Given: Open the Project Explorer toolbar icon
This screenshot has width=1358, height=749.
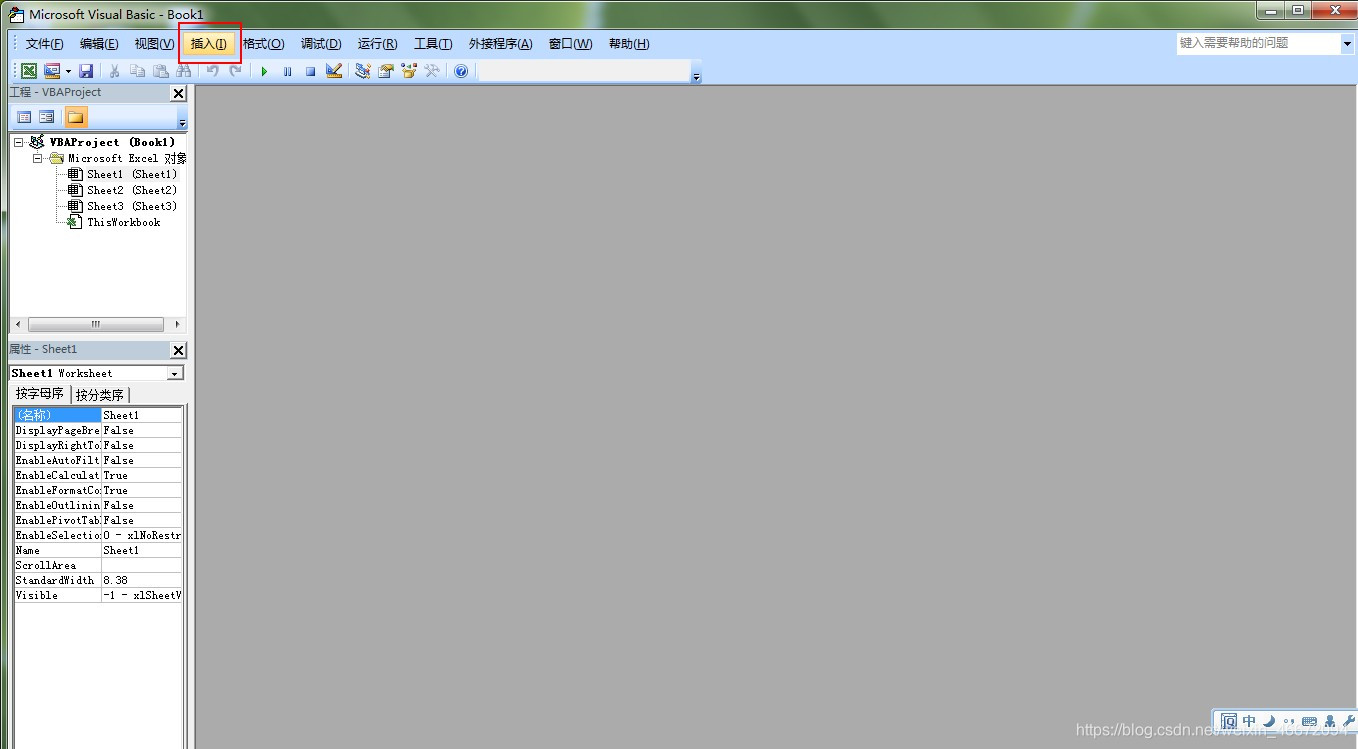Looking at the screenshot, I should click(362, 71).
